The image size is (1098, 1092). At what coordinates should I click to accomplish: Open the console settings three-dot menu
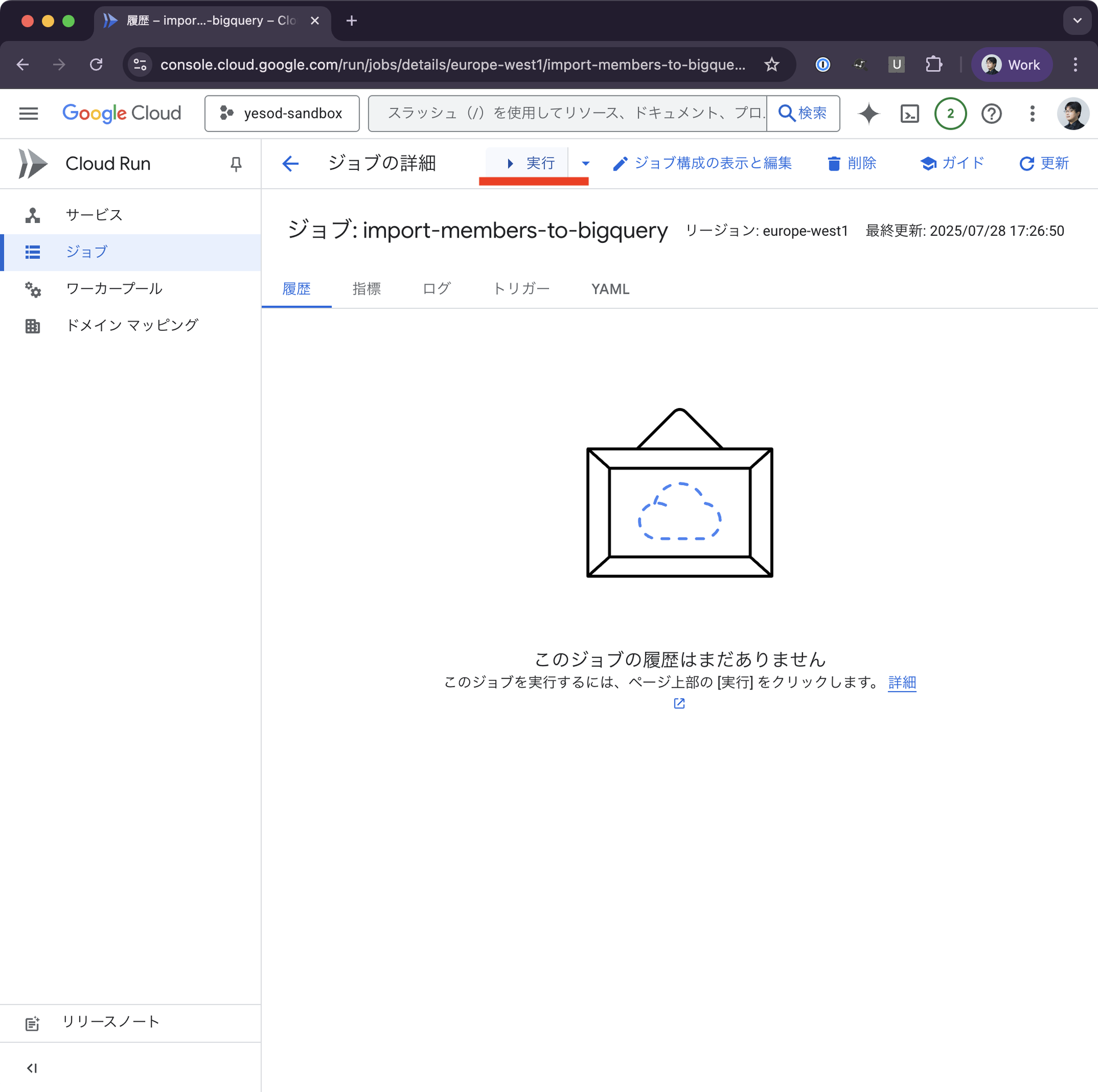[x=1032, y=114]
